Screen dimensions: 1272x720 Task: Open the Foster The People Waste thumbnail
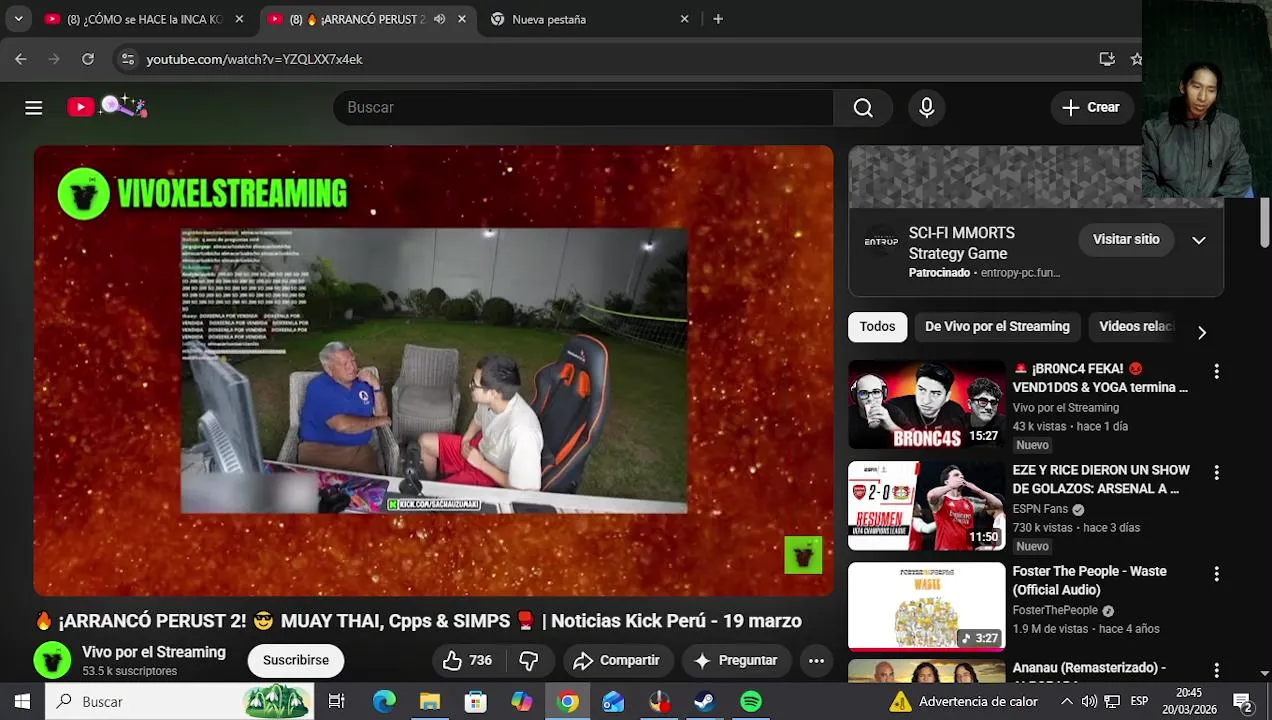(x=926, y=607)
